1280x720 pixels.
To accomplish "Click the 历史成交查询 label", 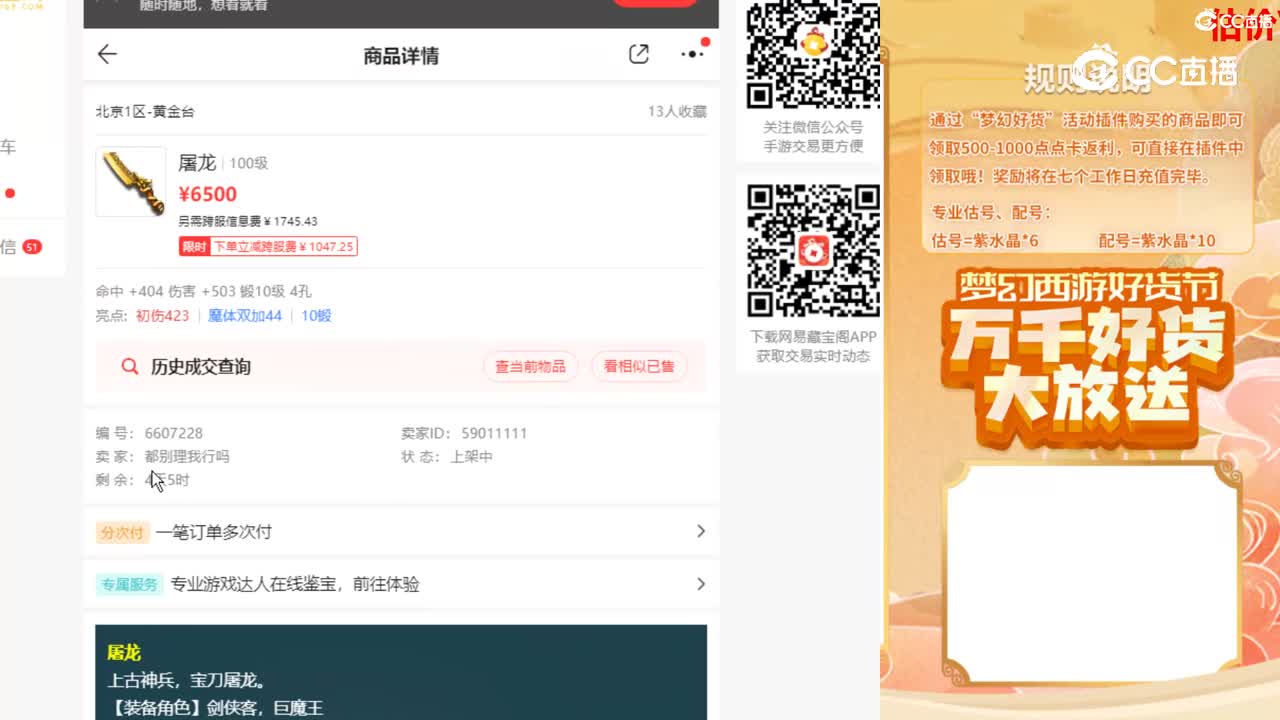I will point(201,367).
